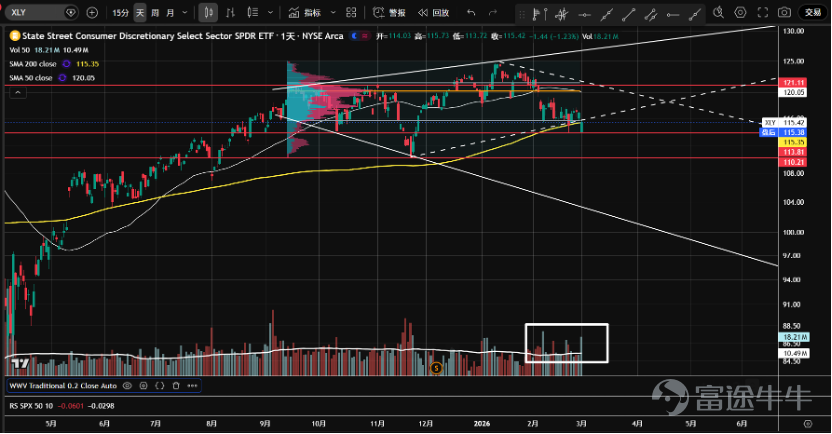Select the parallel channel tool icon
Image resolution: width=832 pixels, height=434 pixels.
pyautogui.click(x=651, y=14)
